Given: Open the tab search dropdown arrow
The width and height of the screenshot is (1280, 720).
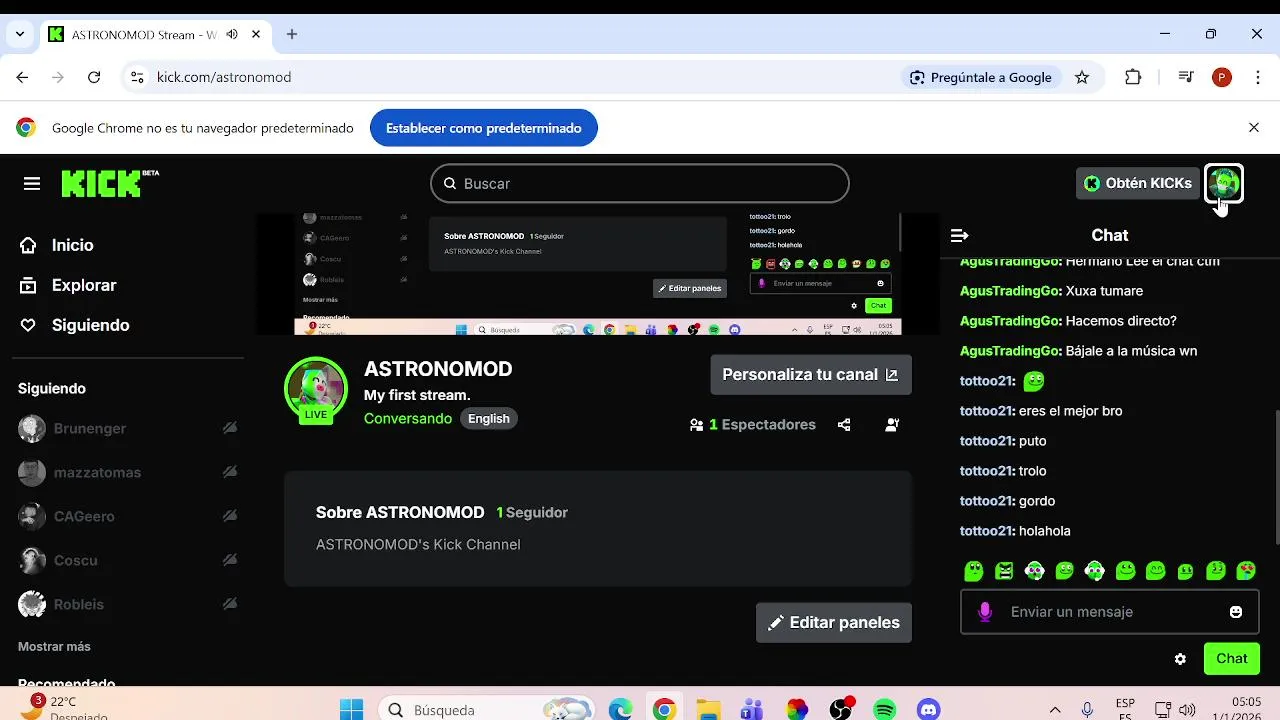Looking at the screenshot, I should point(19,34).
